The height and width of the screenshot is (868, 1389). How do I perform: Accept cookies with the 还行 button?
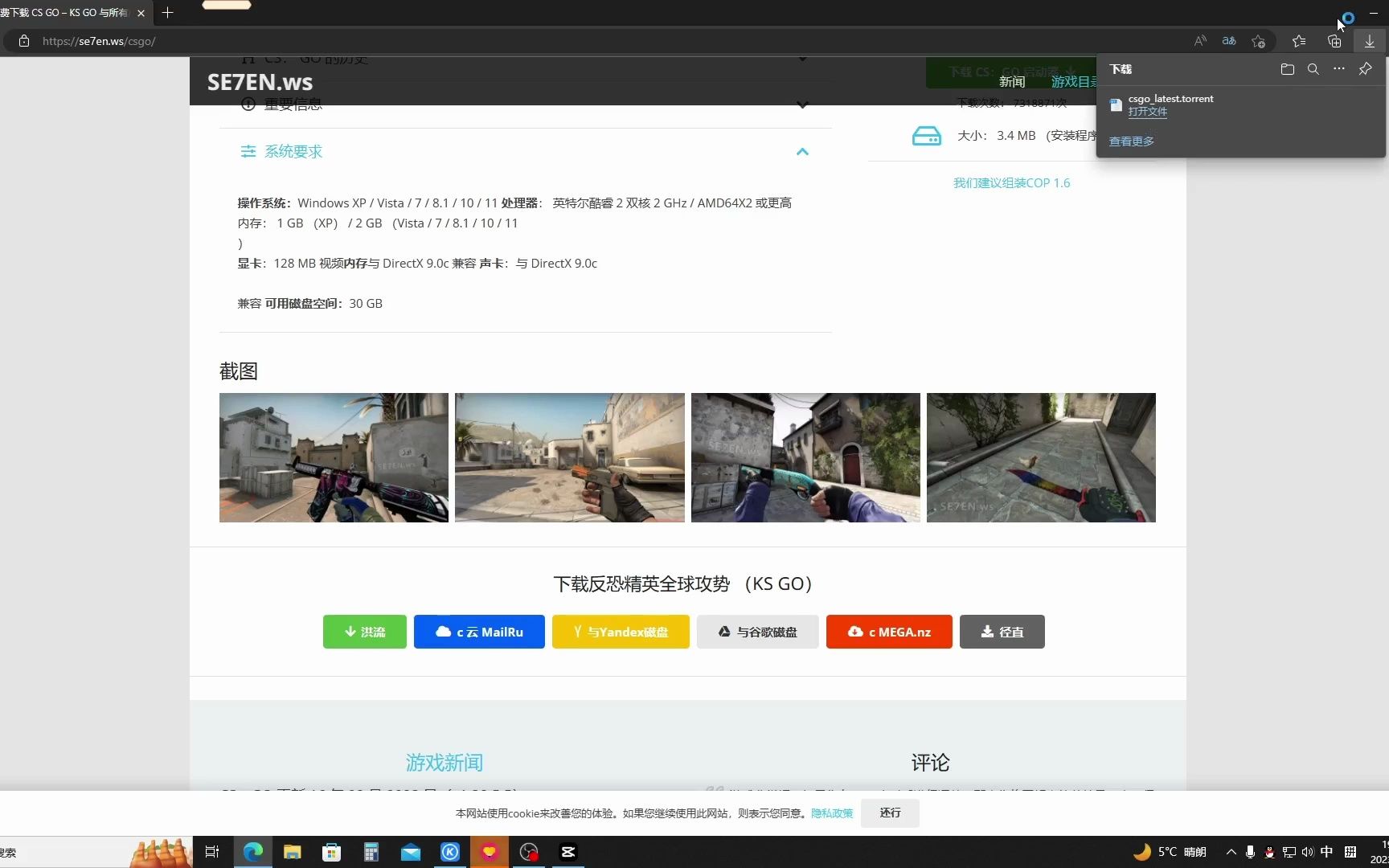(x=890, y=813)
